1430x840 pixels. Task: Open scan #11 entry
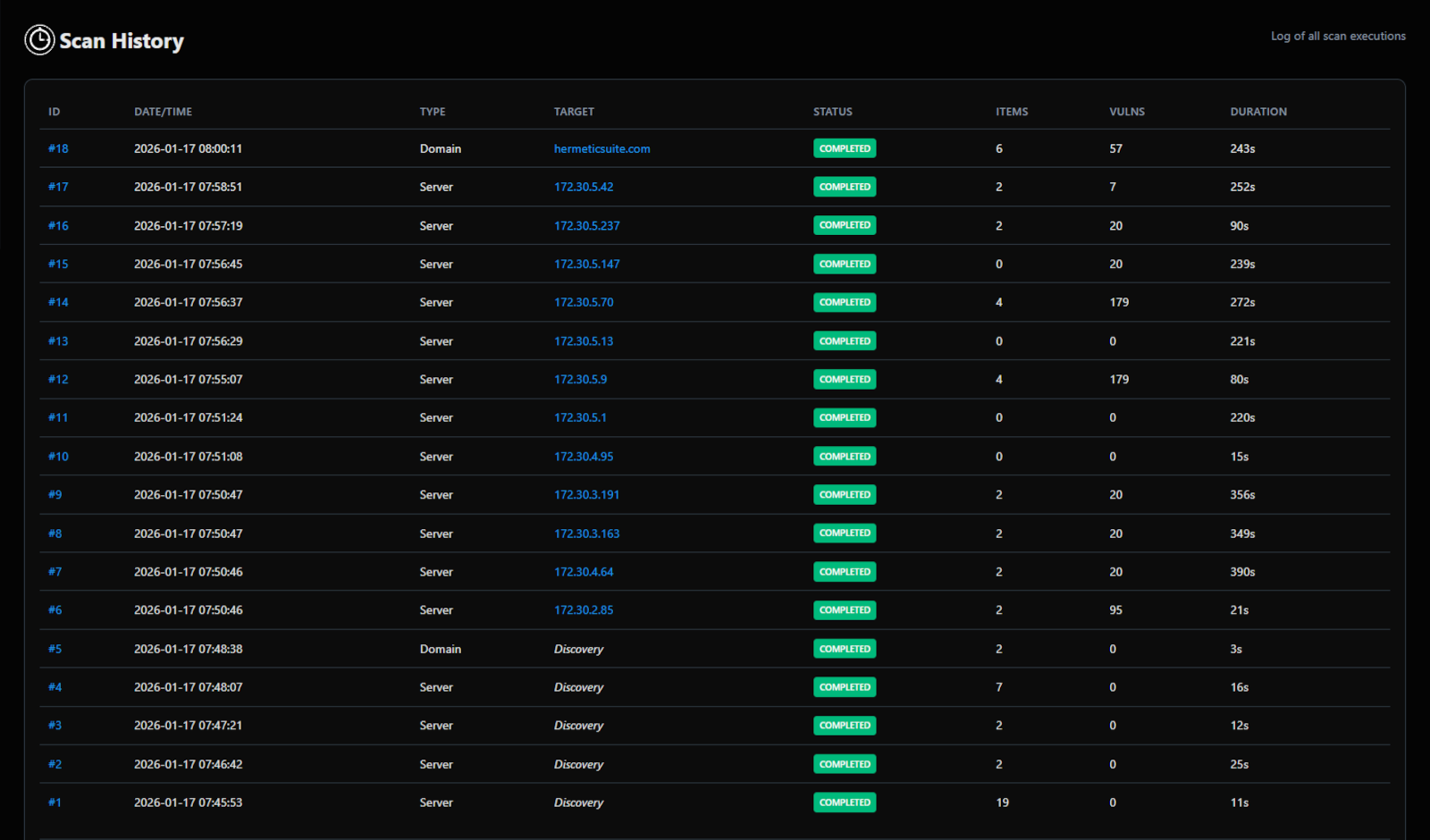pyautogui.click(x=58, y=418)
